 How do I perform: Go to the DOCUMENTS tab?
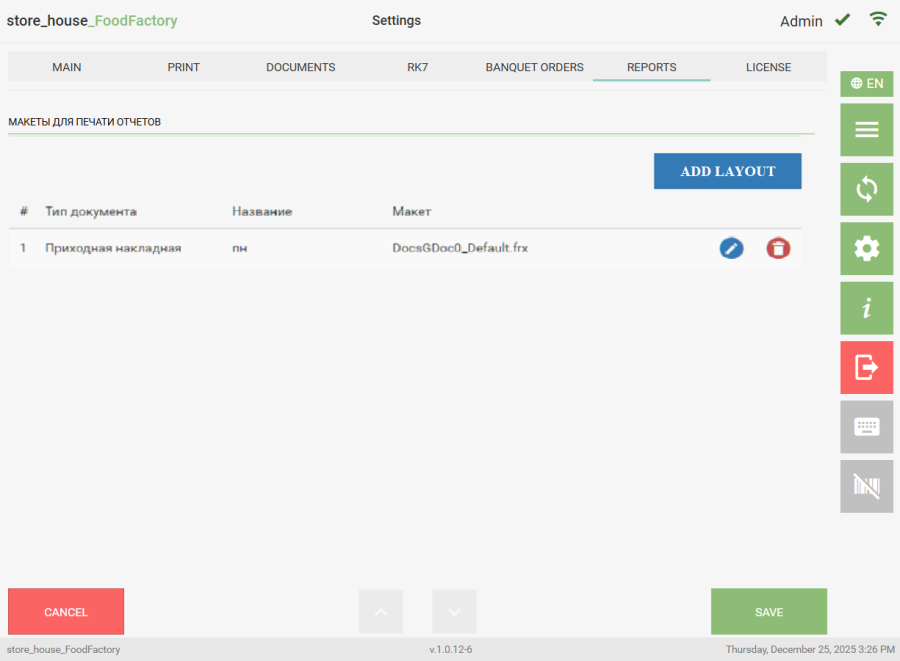coord(301,67)
